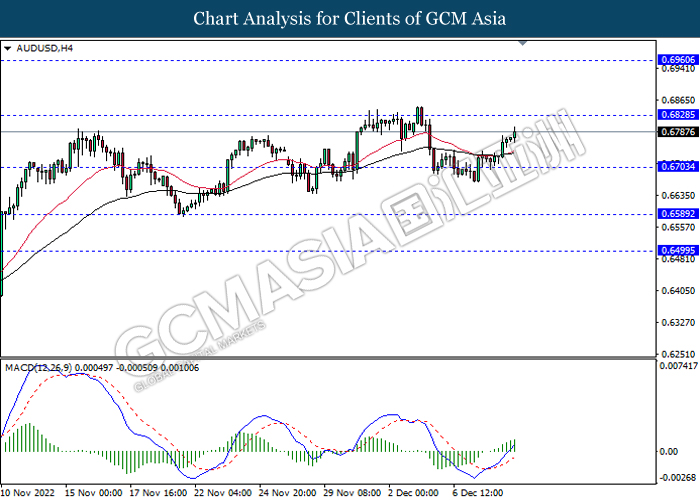Click the current price 0.67876 label

(x=678, y=132)
